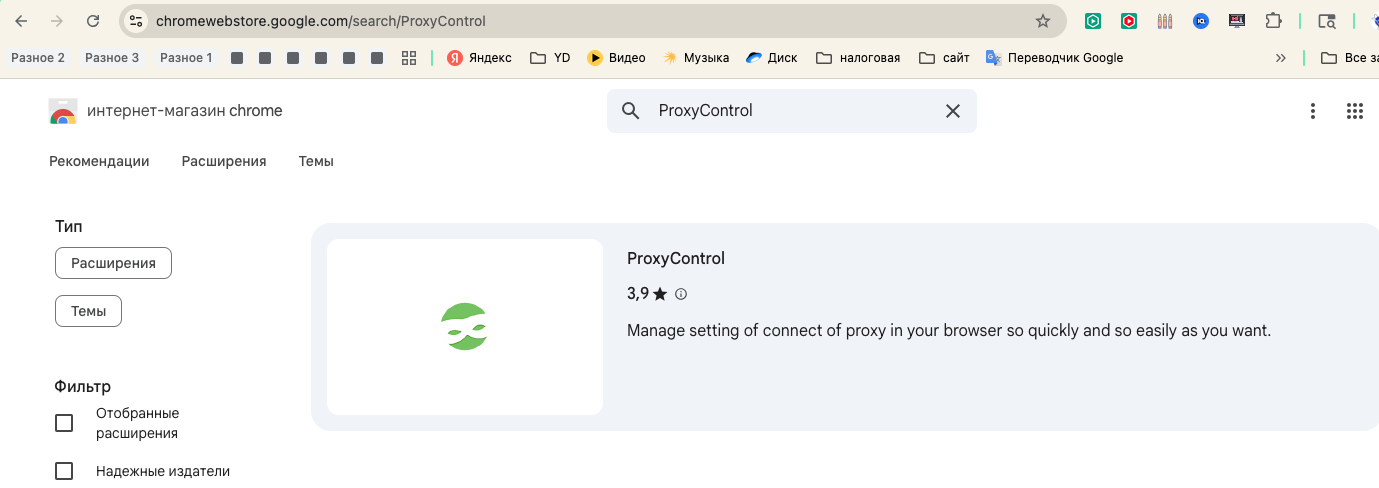The width and height of the screenshot is (1379, 488).
Task: Clear the search with the X button
Action: [x=953, y=111]
